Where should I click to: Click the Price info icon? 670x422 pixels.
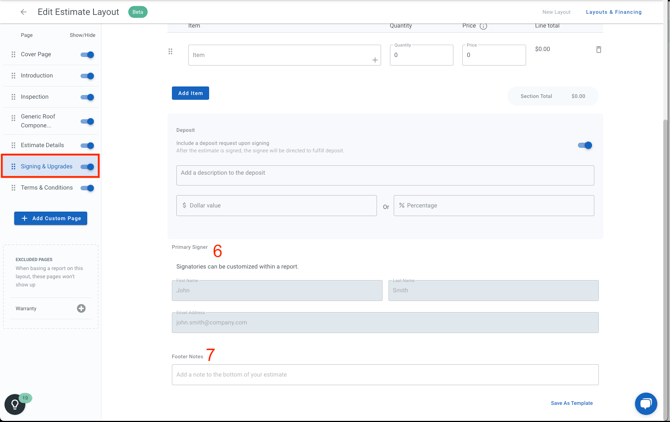(x=483, y=26)
